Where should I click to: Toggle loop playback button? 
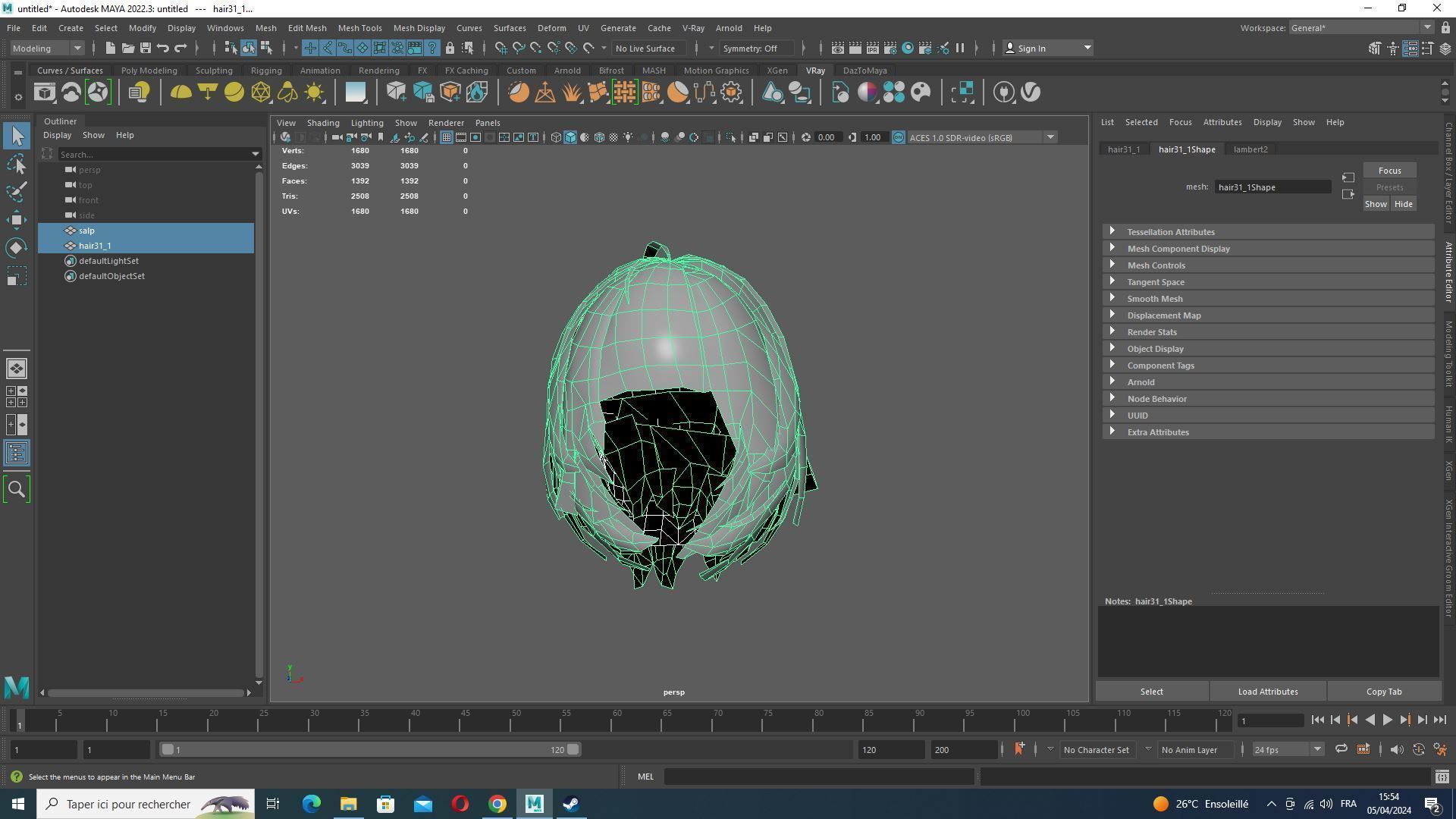1341,749
